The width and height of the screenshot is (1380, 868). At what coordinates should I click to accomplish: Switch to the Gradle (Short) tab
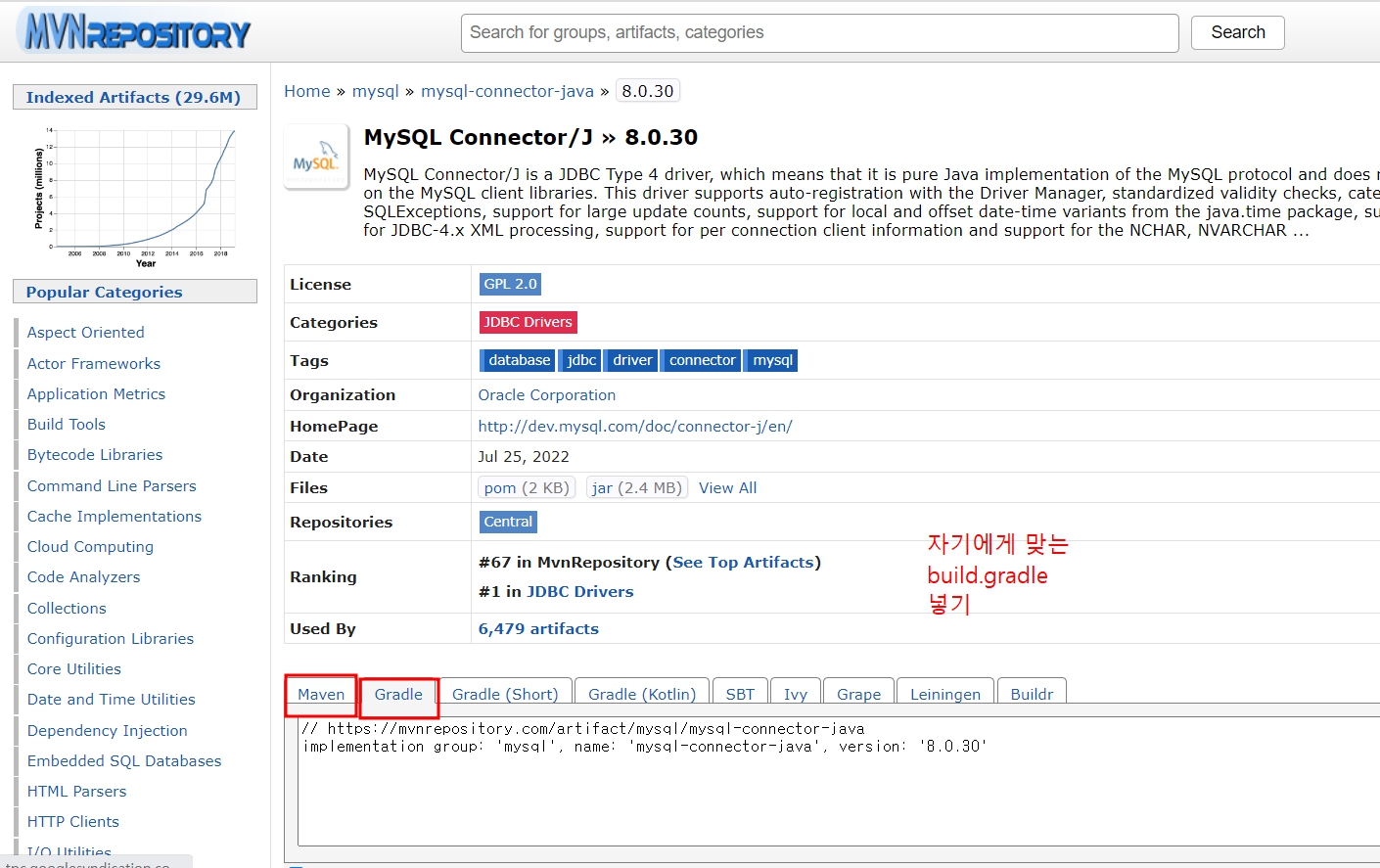click(505, 694)
